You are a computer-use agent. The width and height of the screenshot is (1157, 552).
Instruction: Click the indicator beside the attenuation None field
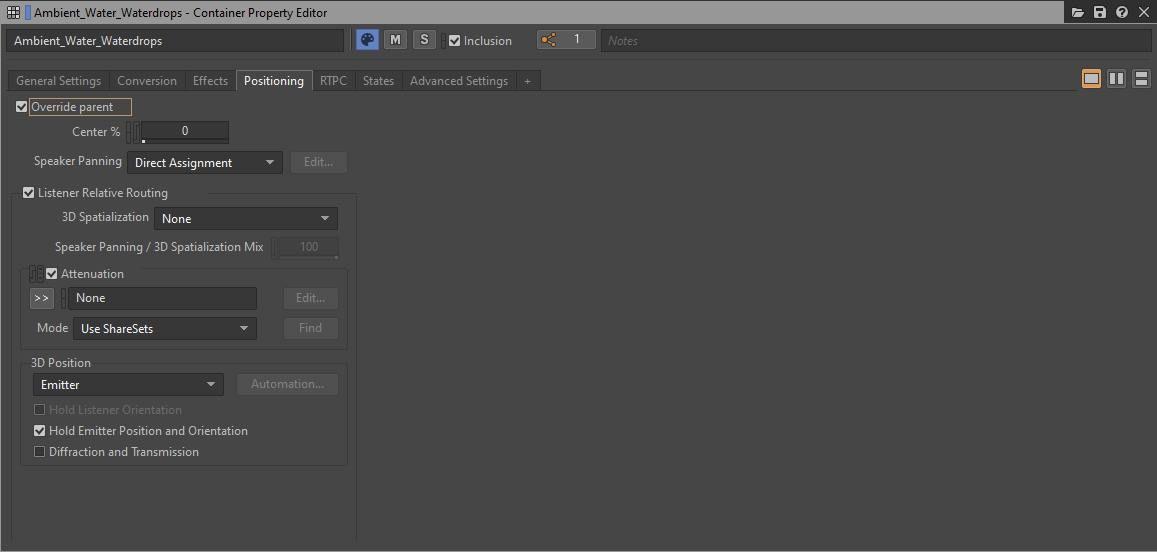(63, 298)
